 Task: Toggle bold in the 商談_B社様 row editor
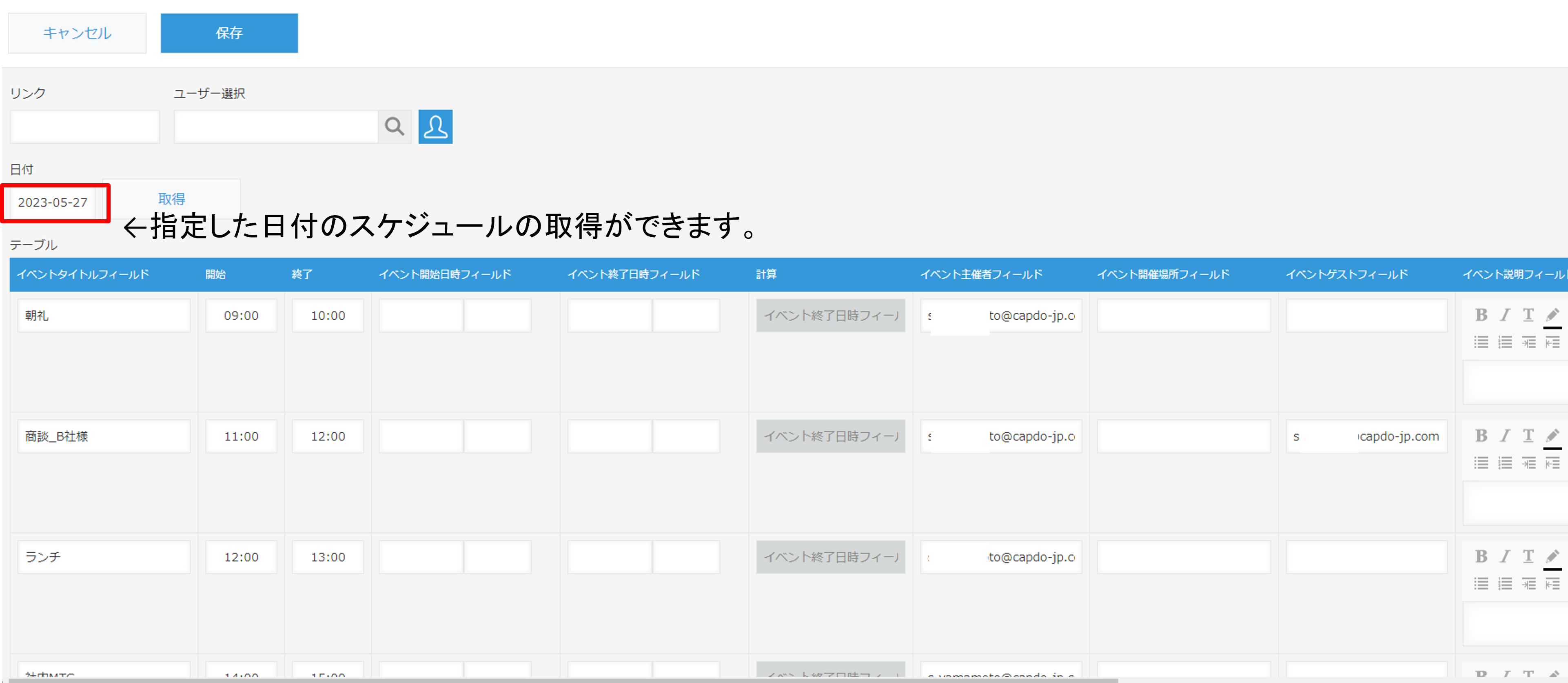coord(1481,436)
